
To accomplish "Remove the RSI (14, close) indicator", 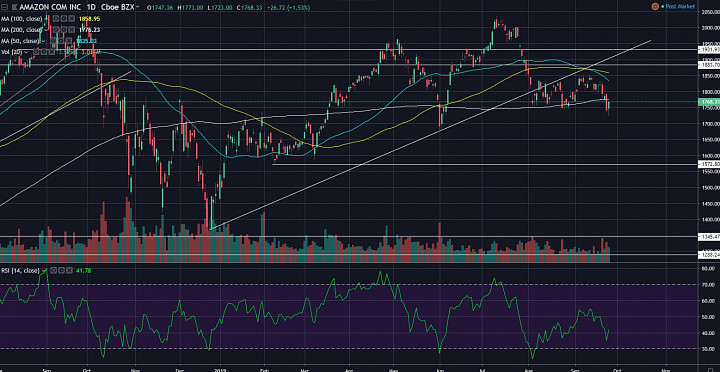I will coord(69,271).
